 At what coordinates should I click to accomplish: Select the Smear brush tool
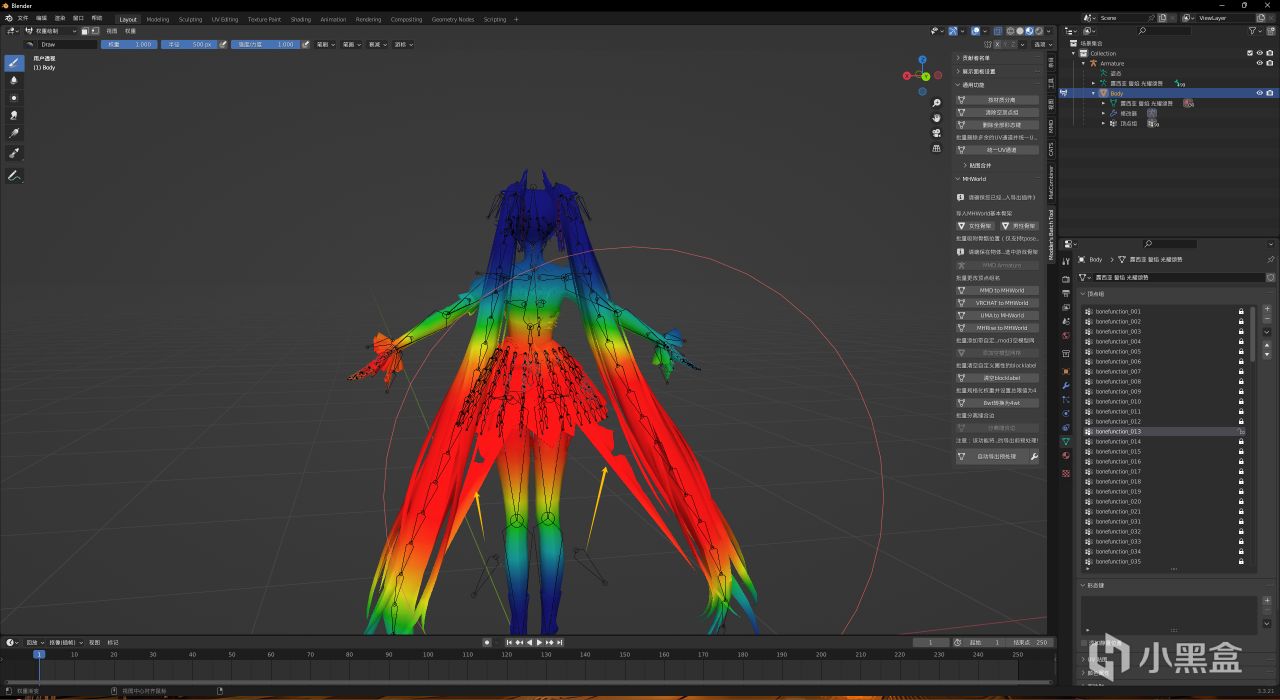coord(14,115)
